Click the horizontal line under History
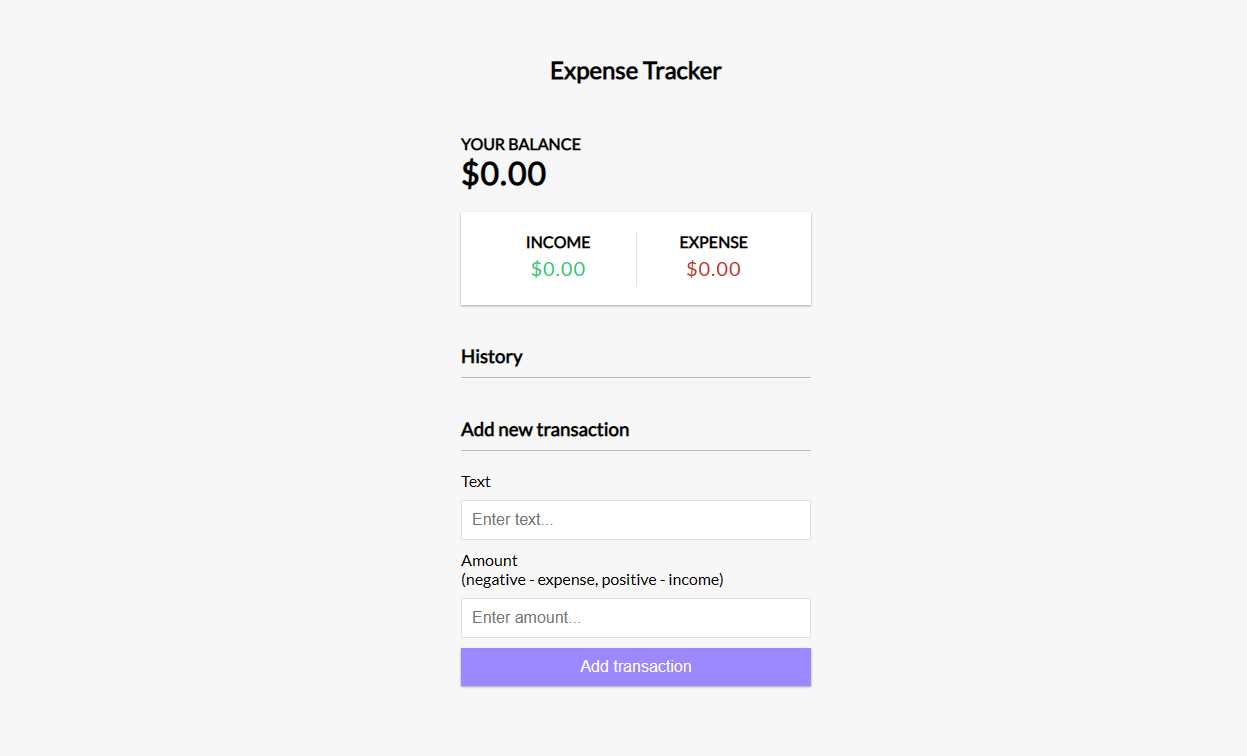Image resolution: width=1247 pixels, height=756 pixels. [635, 378]
